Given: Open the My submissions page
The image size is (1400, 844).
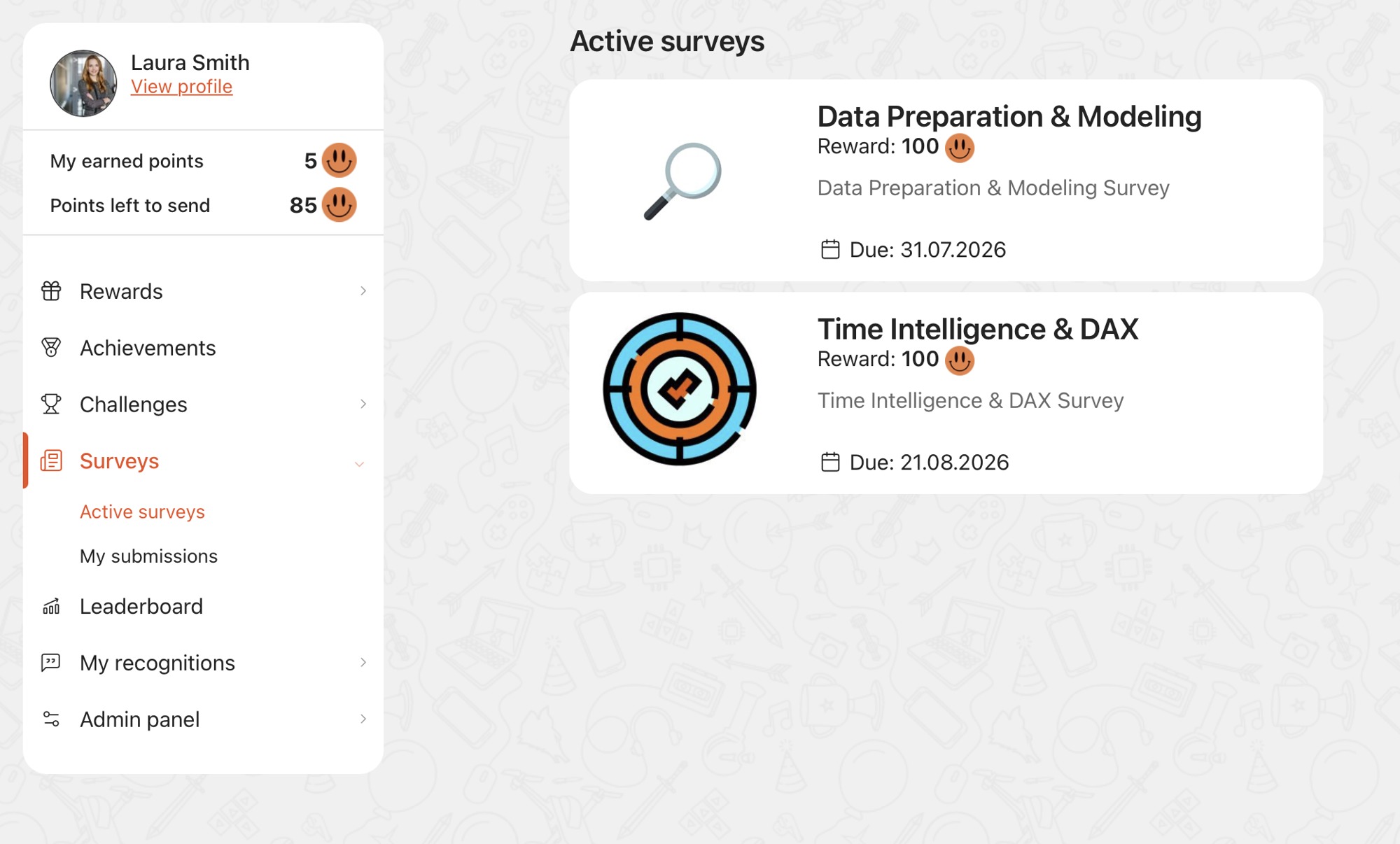Looking at the screenshot, I should 148,556.
